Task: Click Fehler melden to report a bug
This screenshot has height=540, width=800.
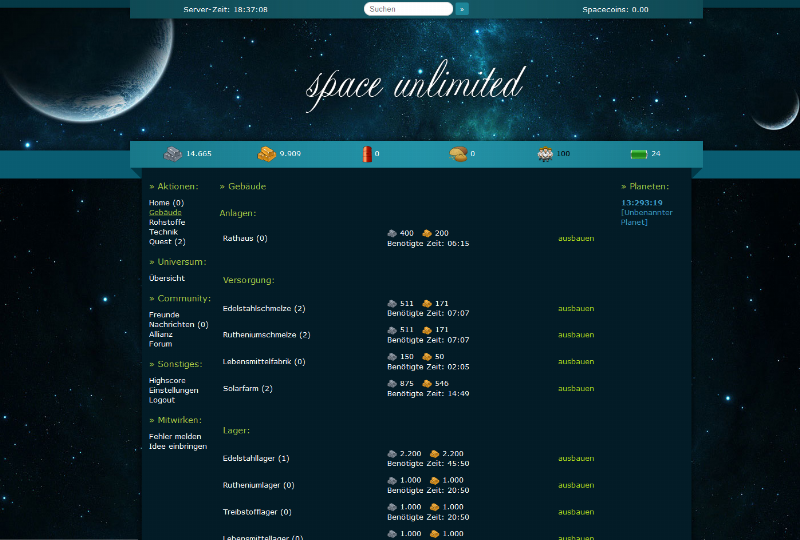Action: coord(175,436)
